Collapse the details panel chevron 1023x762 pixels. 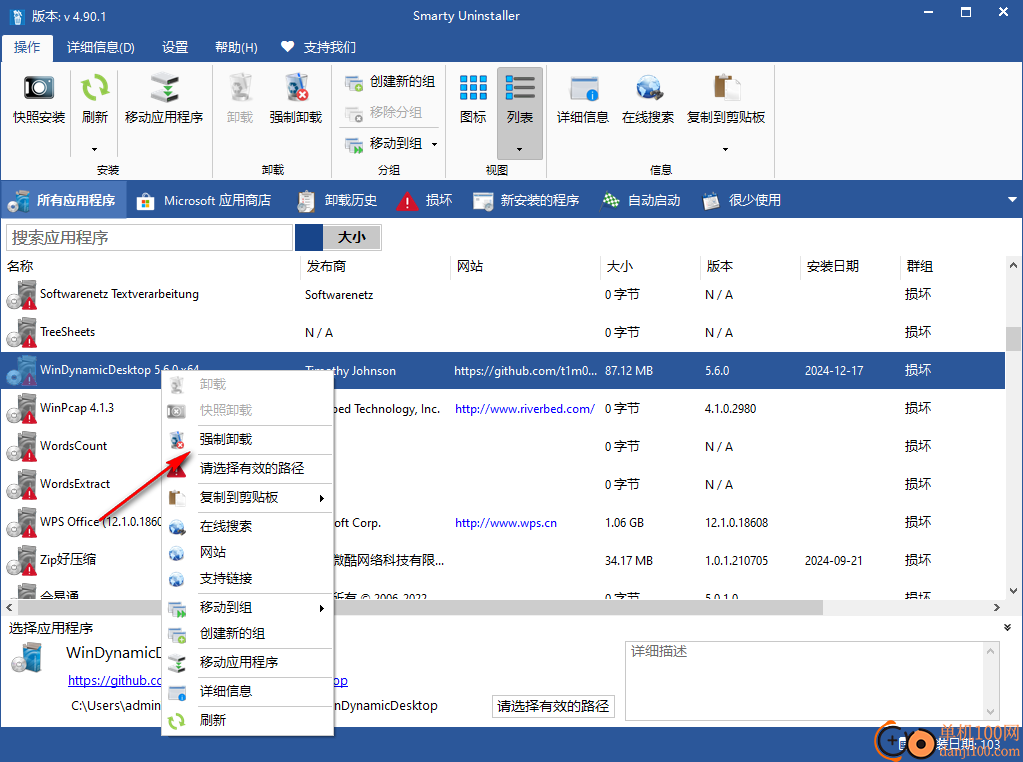[x=1007, y=628]
